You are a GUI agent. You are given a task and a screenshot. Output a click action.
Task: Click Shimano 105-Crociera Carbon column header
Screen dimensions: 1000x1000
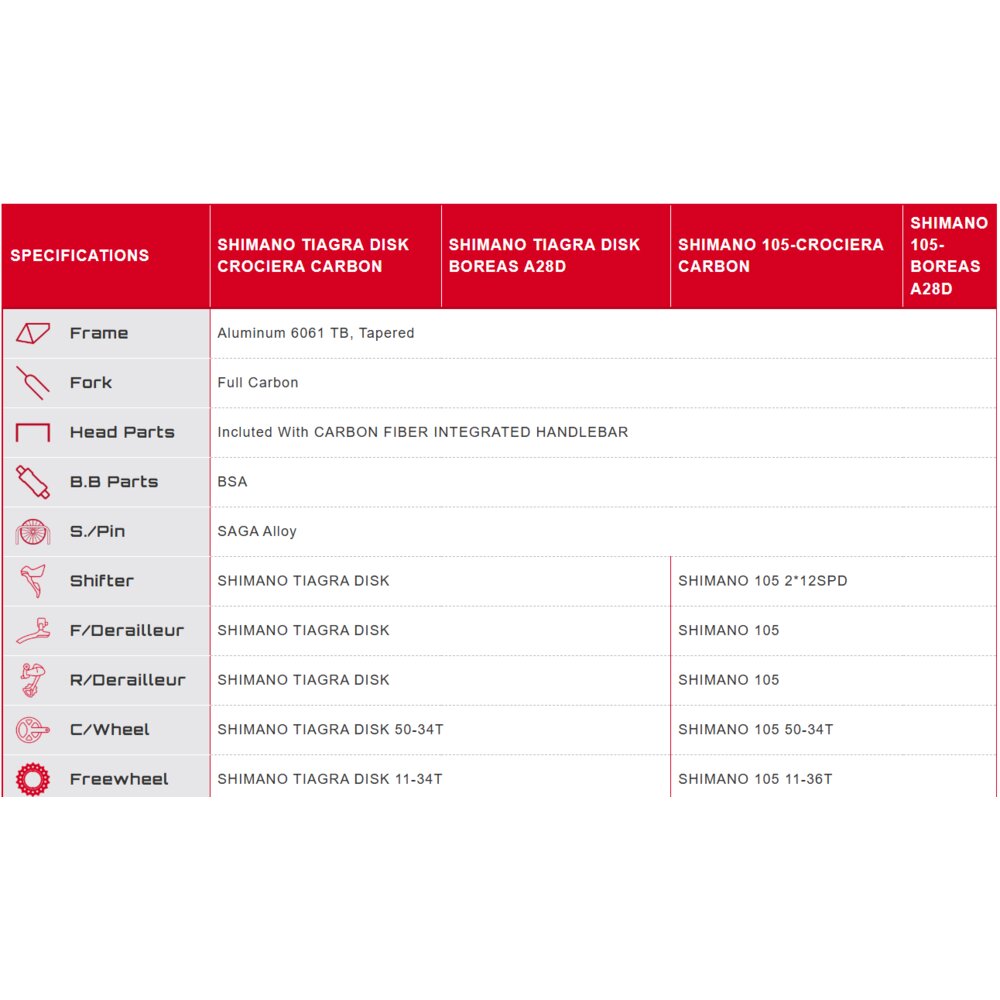coord(780,255)
